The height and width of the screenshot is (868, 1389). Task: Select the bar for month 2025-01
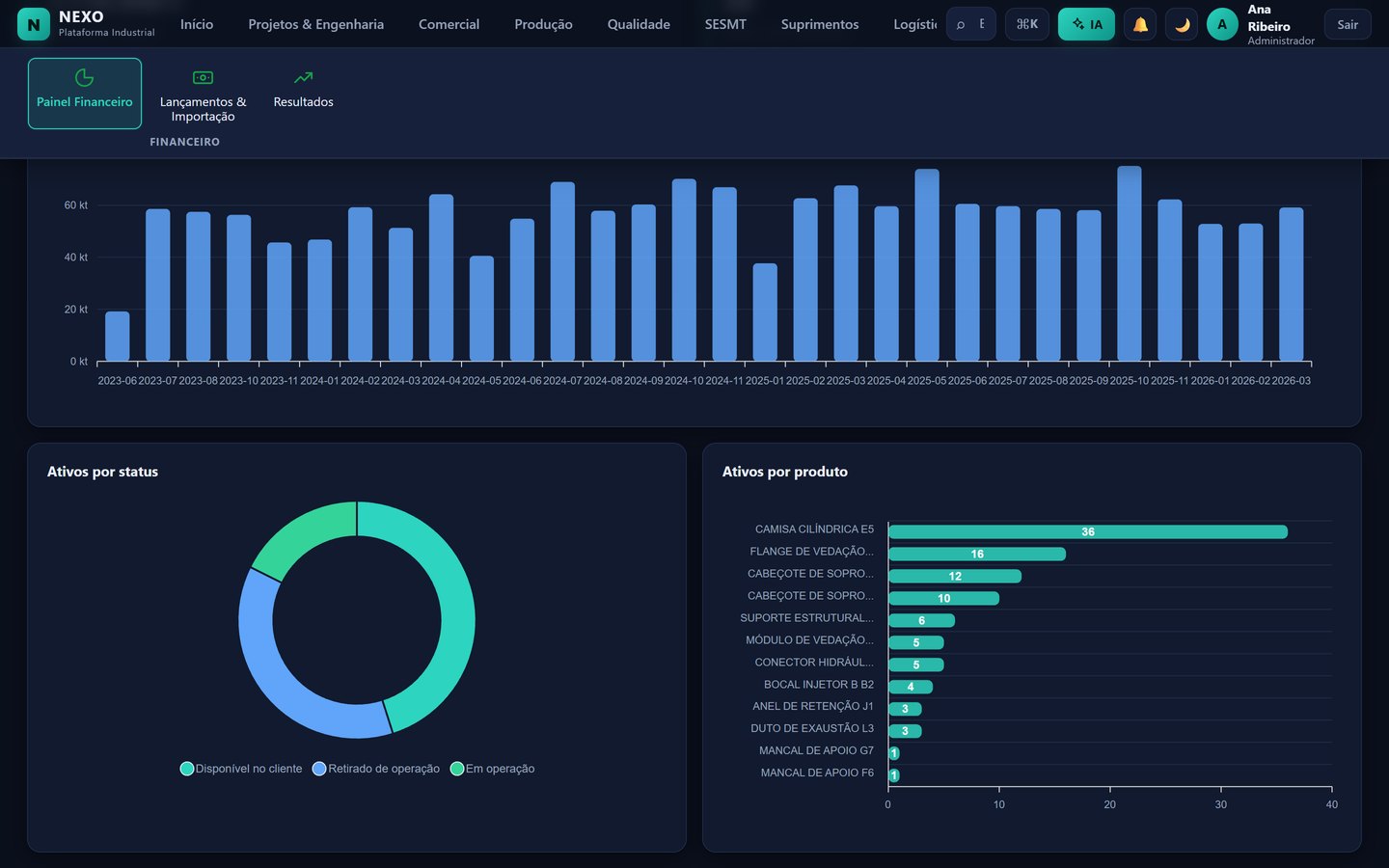(765, 312)
